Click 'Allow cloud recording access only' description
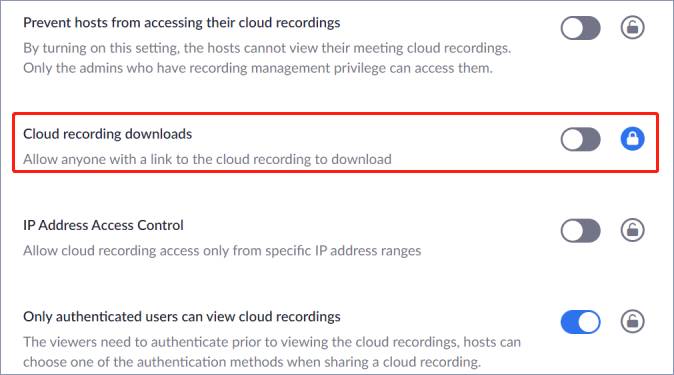674x375 pixels. pyautogui.click(x=222, y=251)
